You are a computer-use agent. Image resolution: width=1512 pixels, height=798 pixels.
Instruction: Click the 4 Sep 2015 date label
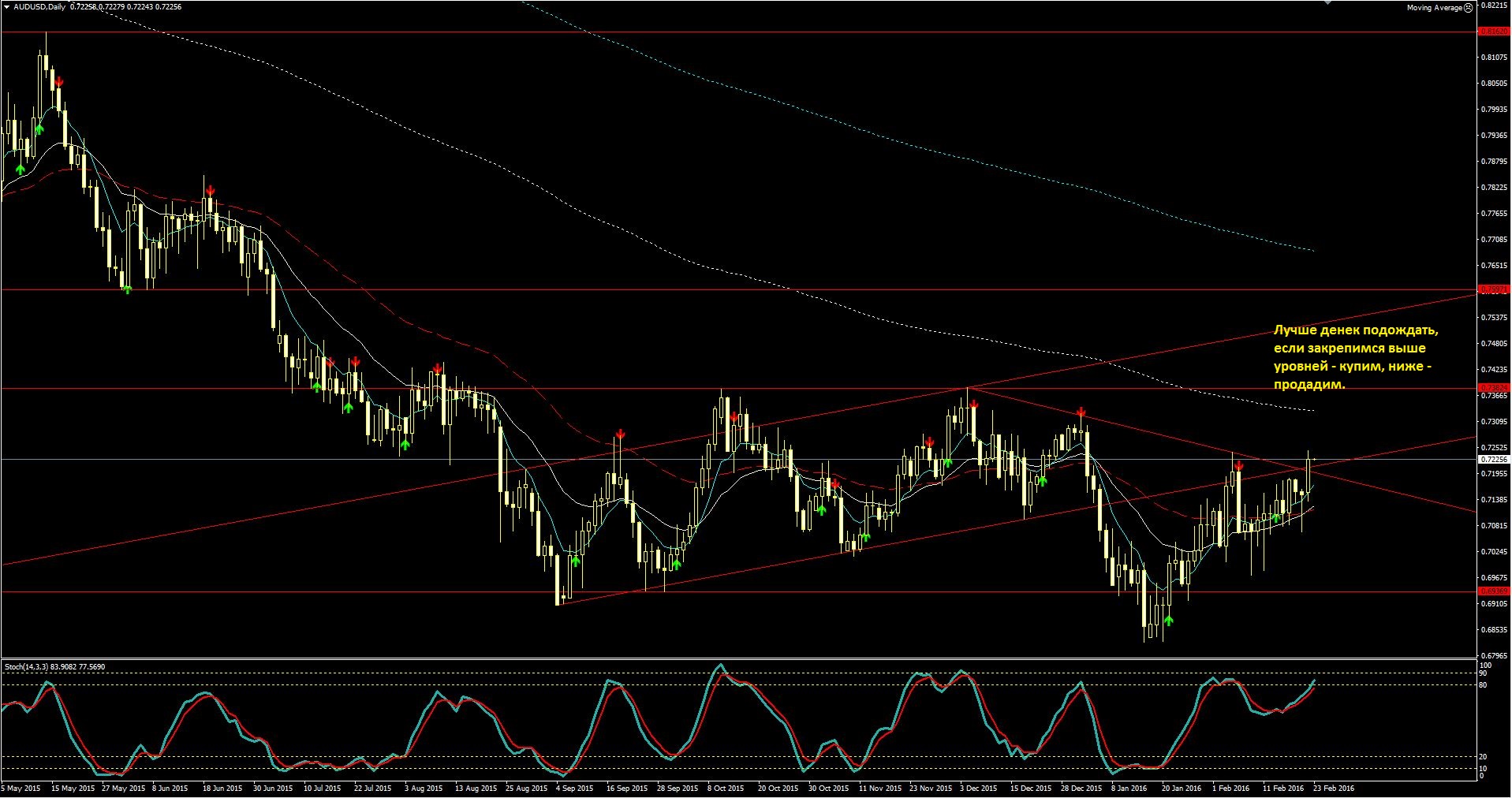(x=574, y=788)
